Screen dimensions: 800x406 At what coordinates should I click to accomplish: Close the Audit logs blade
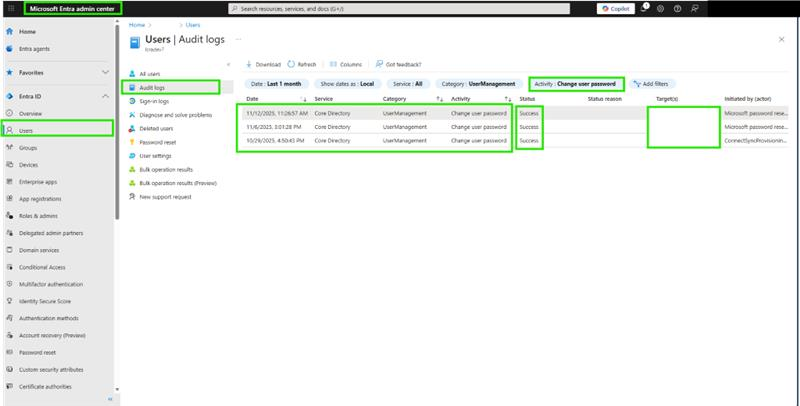781,39
